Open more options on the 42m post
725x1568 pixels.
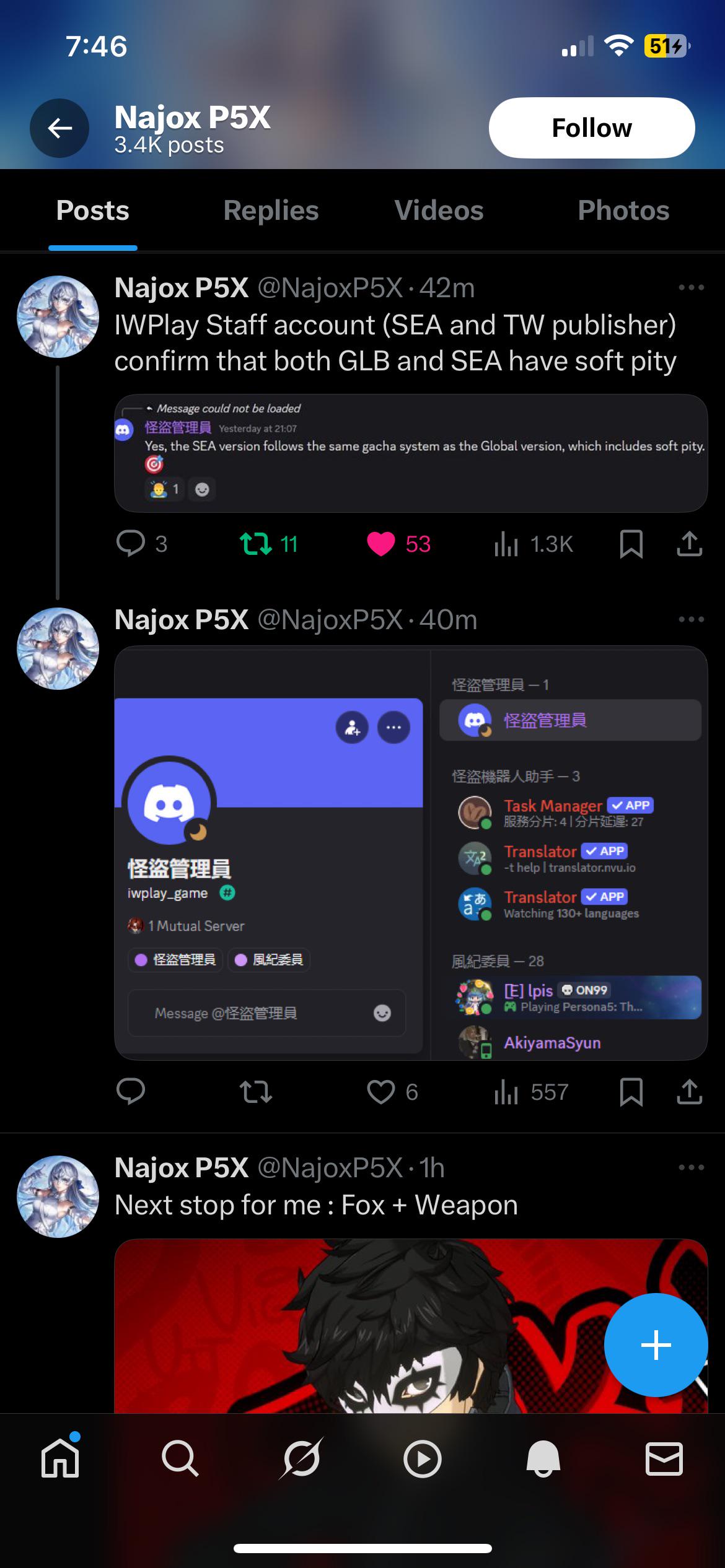coord(691,287)
